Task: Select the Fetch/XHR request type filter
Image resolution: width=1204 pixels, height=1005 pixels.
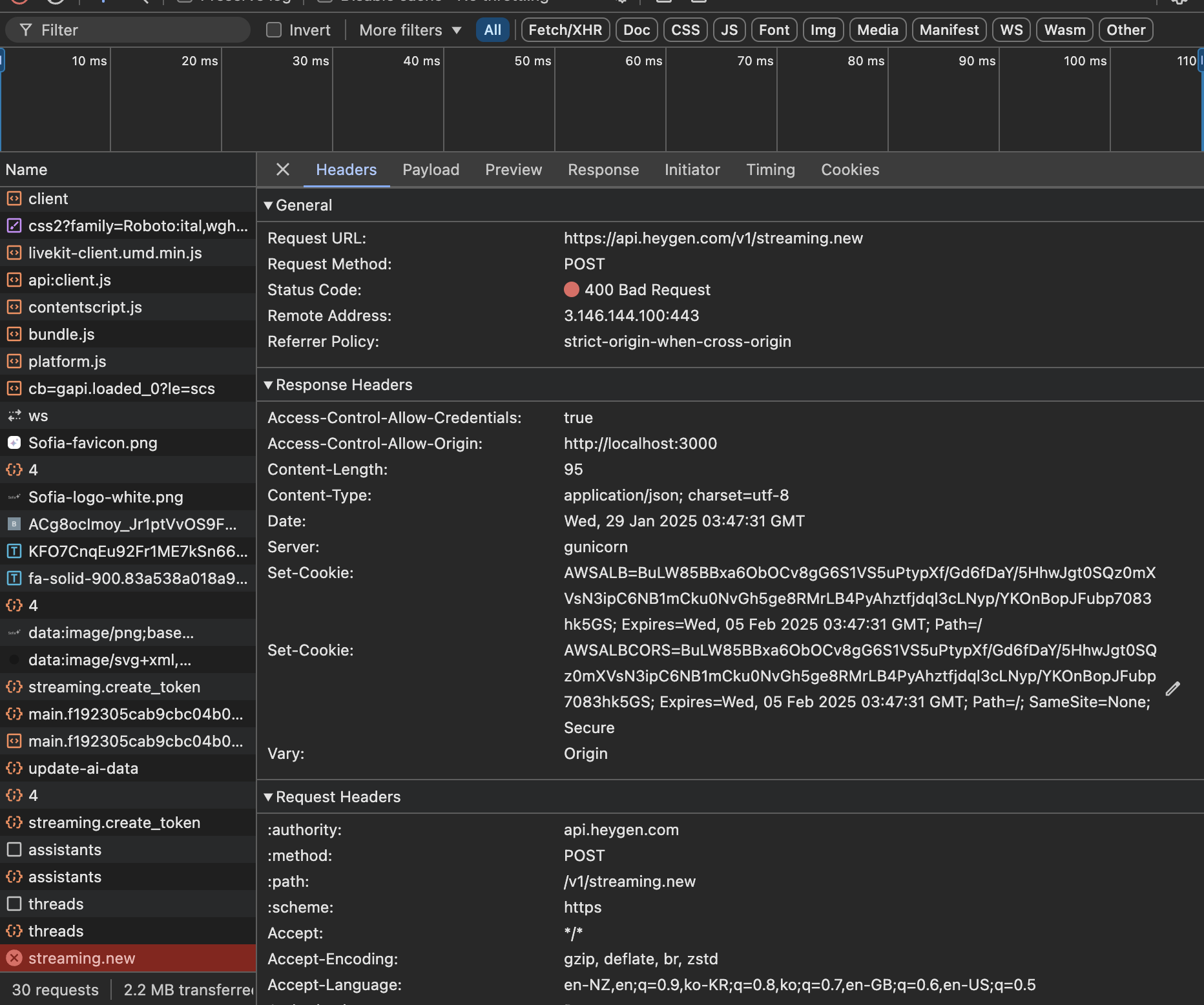Action: click(565, 30)
